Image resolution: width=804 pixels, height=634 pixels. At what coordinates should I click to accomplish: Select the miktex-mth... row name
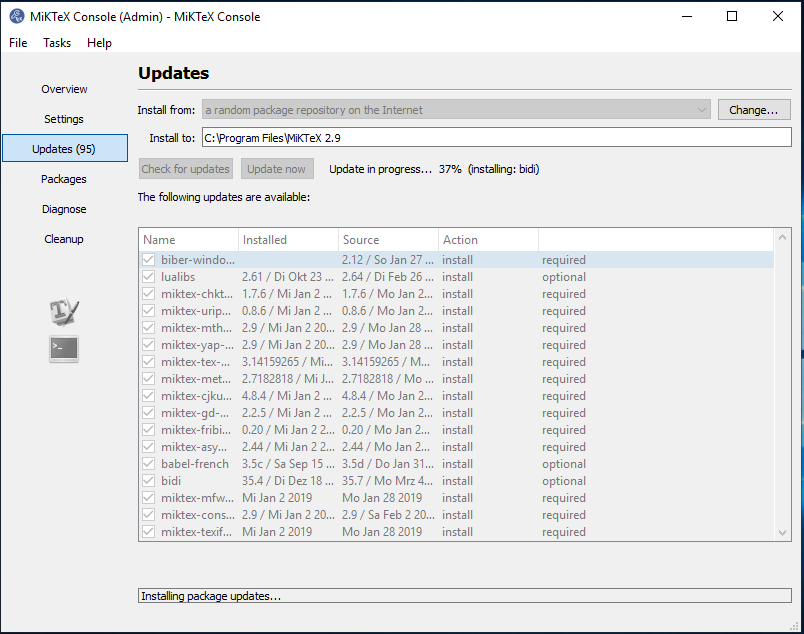(196, 328)
